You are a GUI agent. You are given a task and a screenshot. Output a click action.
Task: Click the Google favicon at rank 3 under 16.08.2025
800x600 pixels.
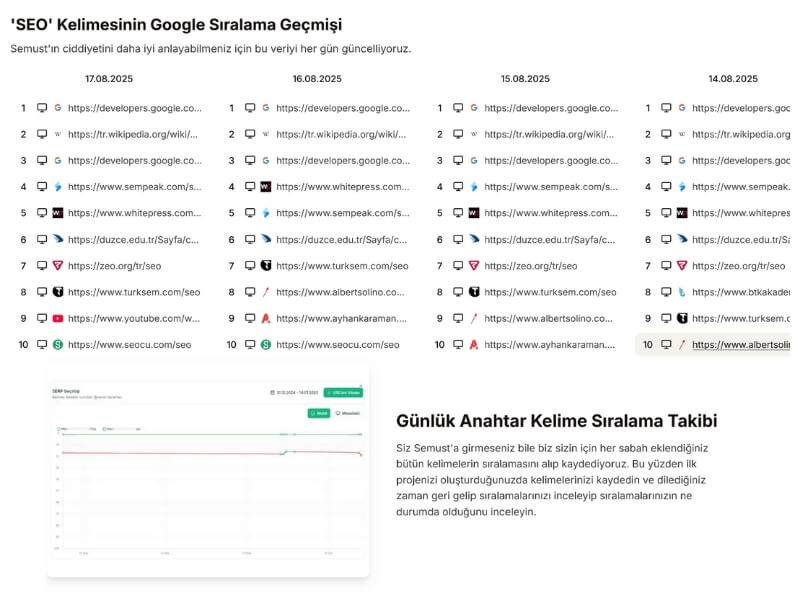tap(266, 160)
